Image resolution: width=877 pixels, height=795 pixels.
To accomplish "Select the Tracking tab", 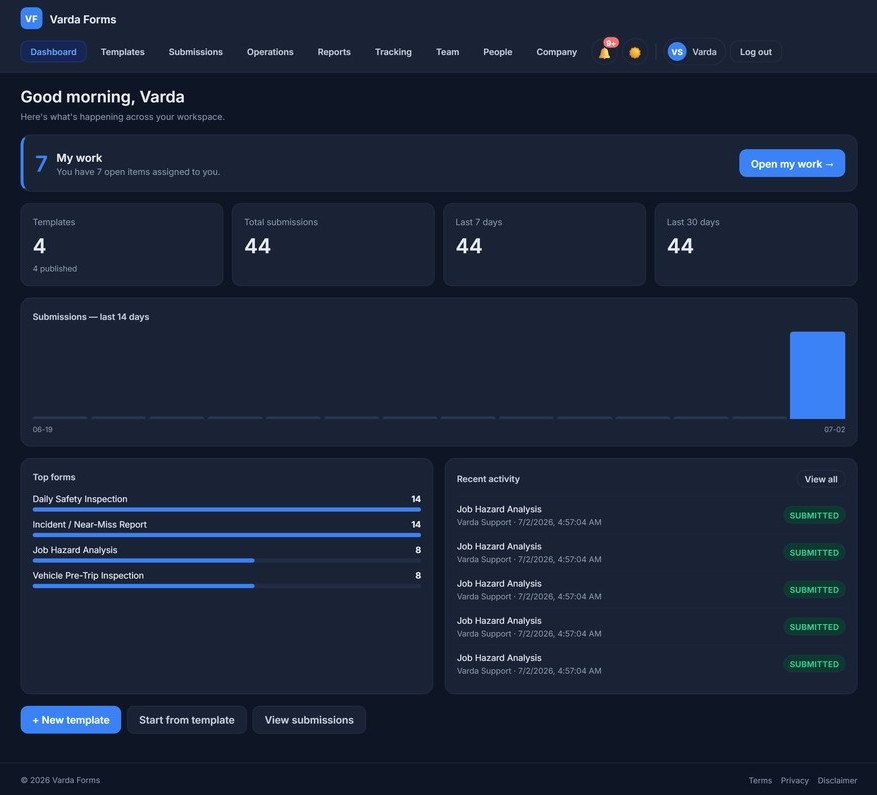I will (x=393, y=51).
